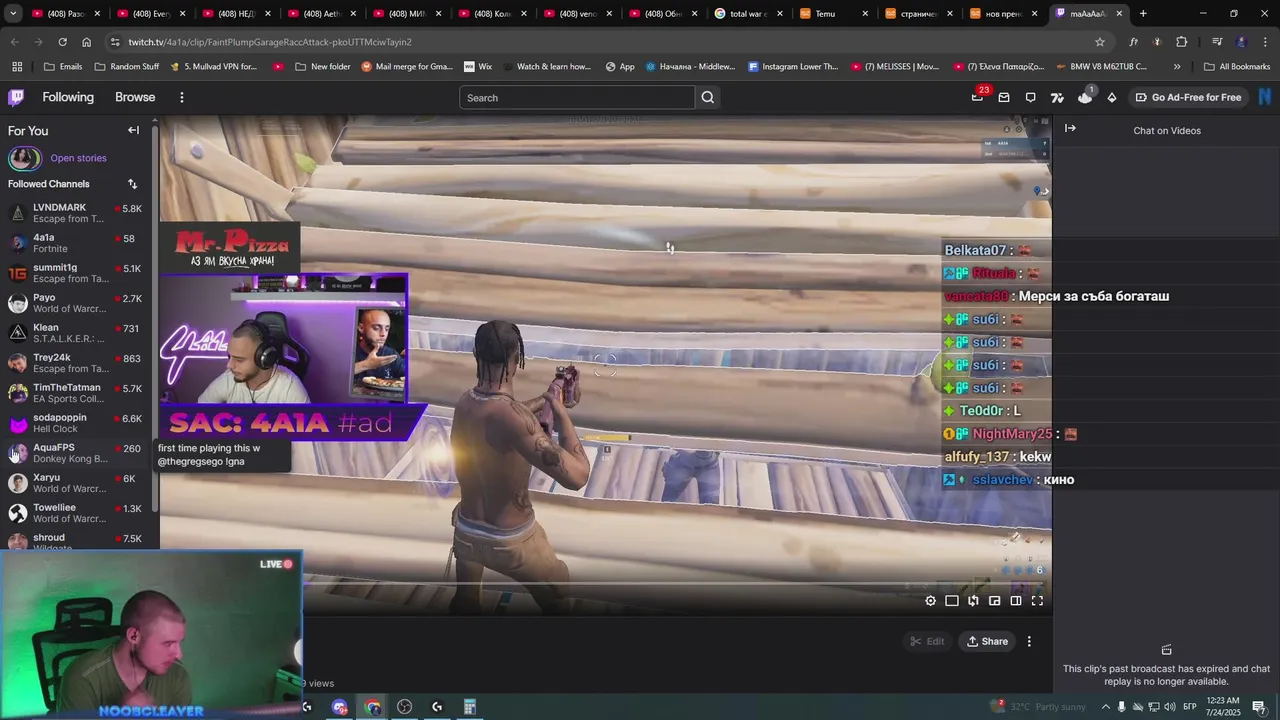Open the All Bookmarks folder
The height and width of the screenshot is (720, 1280).
click(x=1237, y=67)
